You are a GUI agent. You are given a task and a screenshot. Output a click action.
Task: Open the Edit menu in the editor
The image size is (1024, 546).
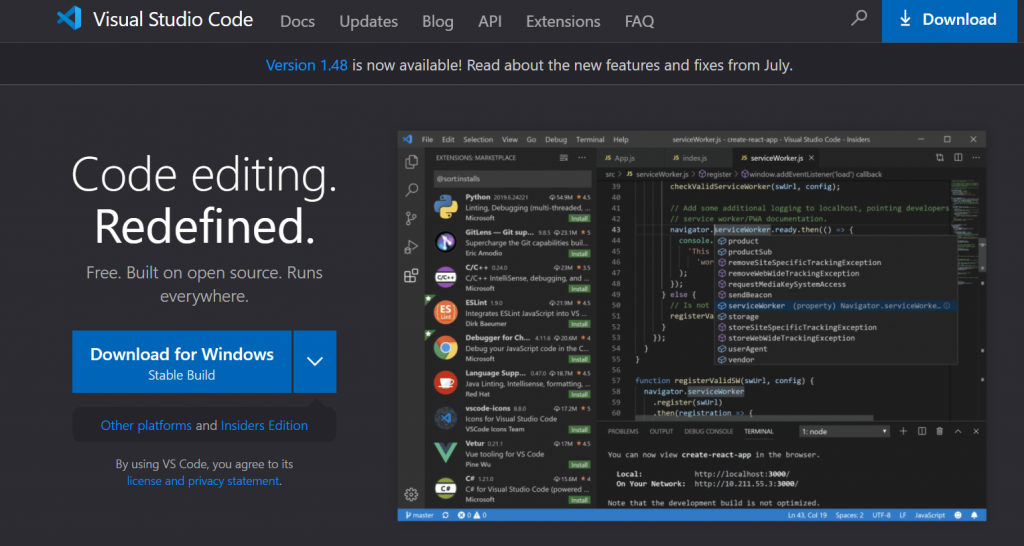pyautogui.click(x=448, y=140)
